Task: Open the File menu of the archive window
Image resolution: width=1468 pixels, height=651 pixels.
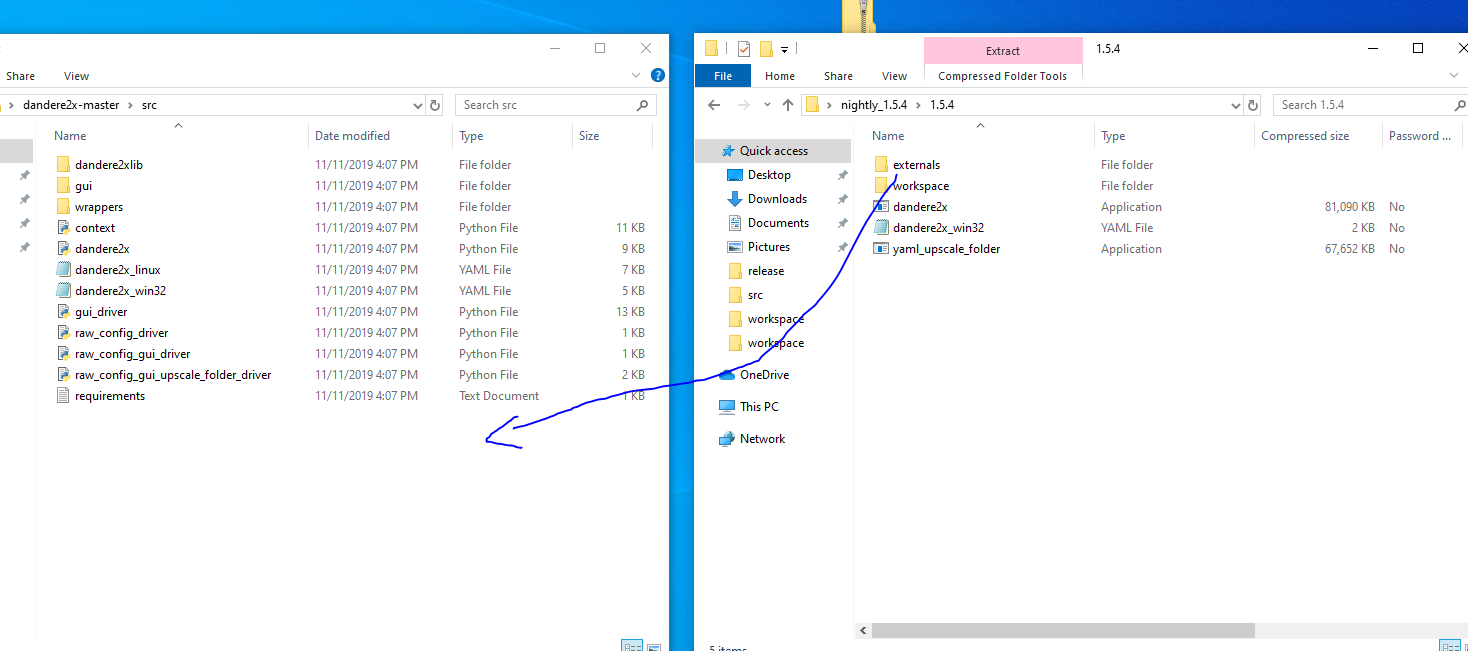Action: click(x=722, y=75)
